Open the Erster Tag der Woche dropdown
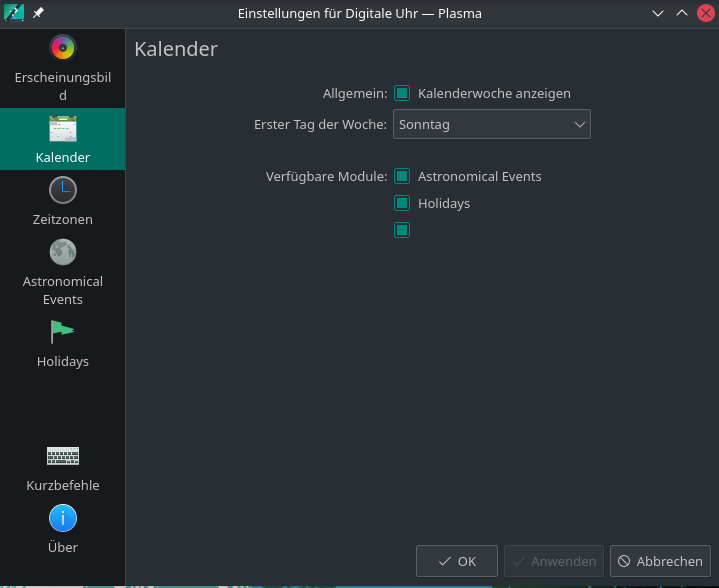Screen dimensions: 719x588 (492, 124)
